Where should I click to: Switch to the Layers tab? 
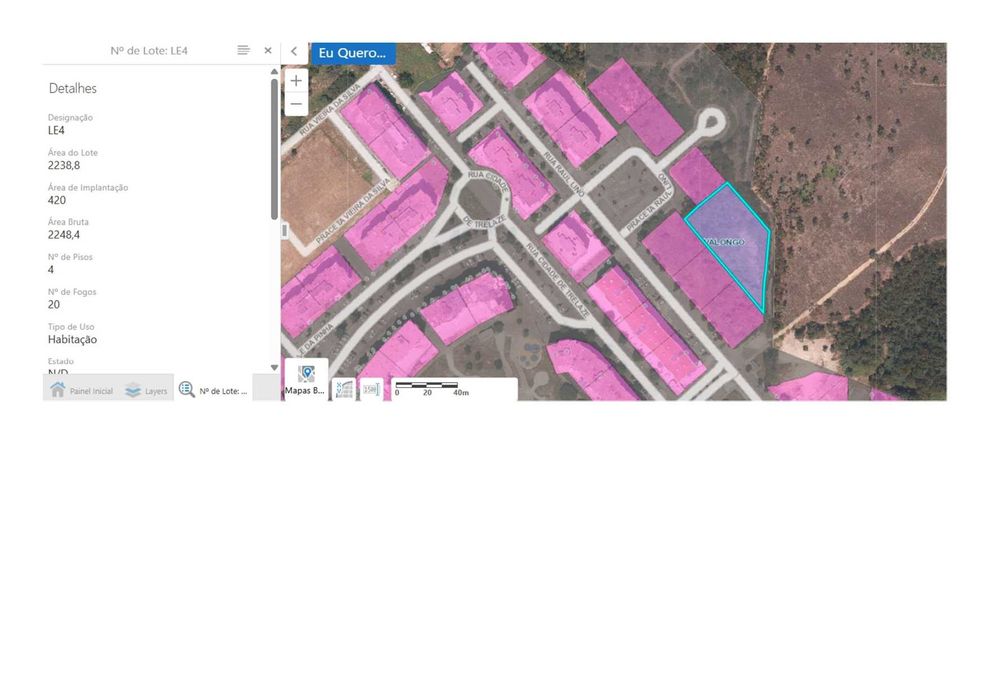click(146, 391)
